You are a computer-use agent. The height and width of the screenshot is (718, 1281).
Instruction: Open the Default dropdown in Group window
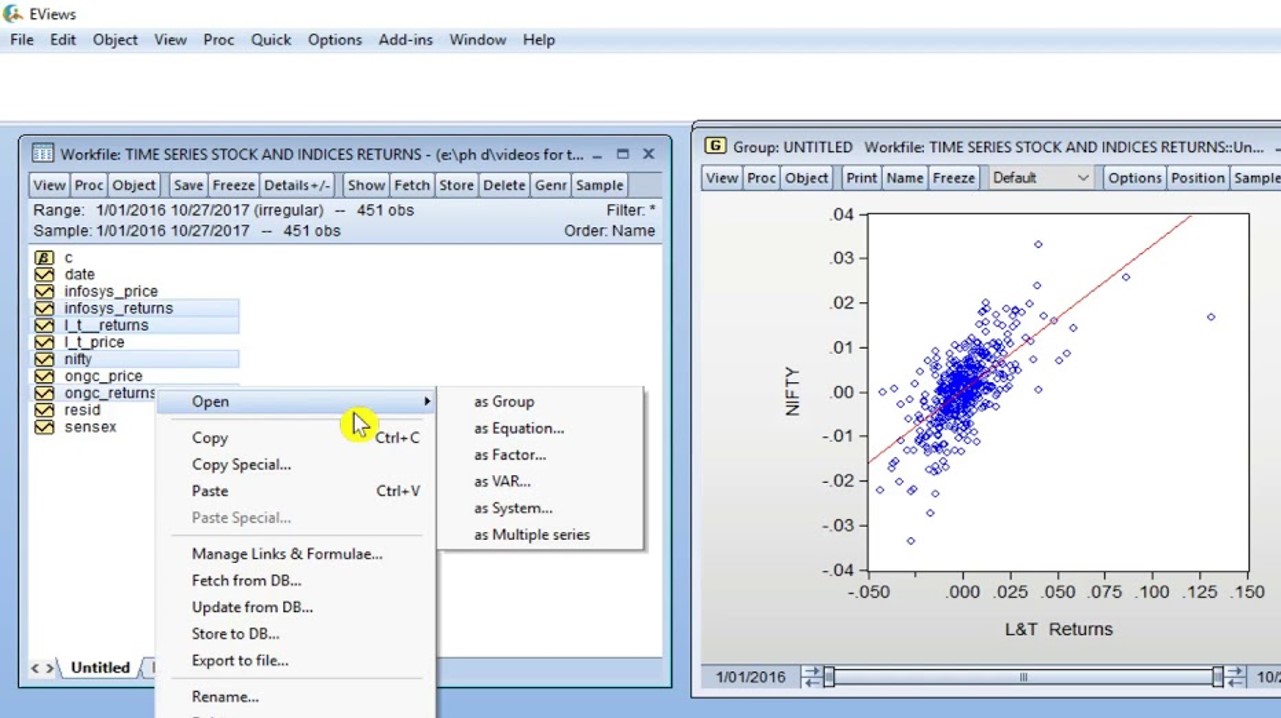[1040, 178]
